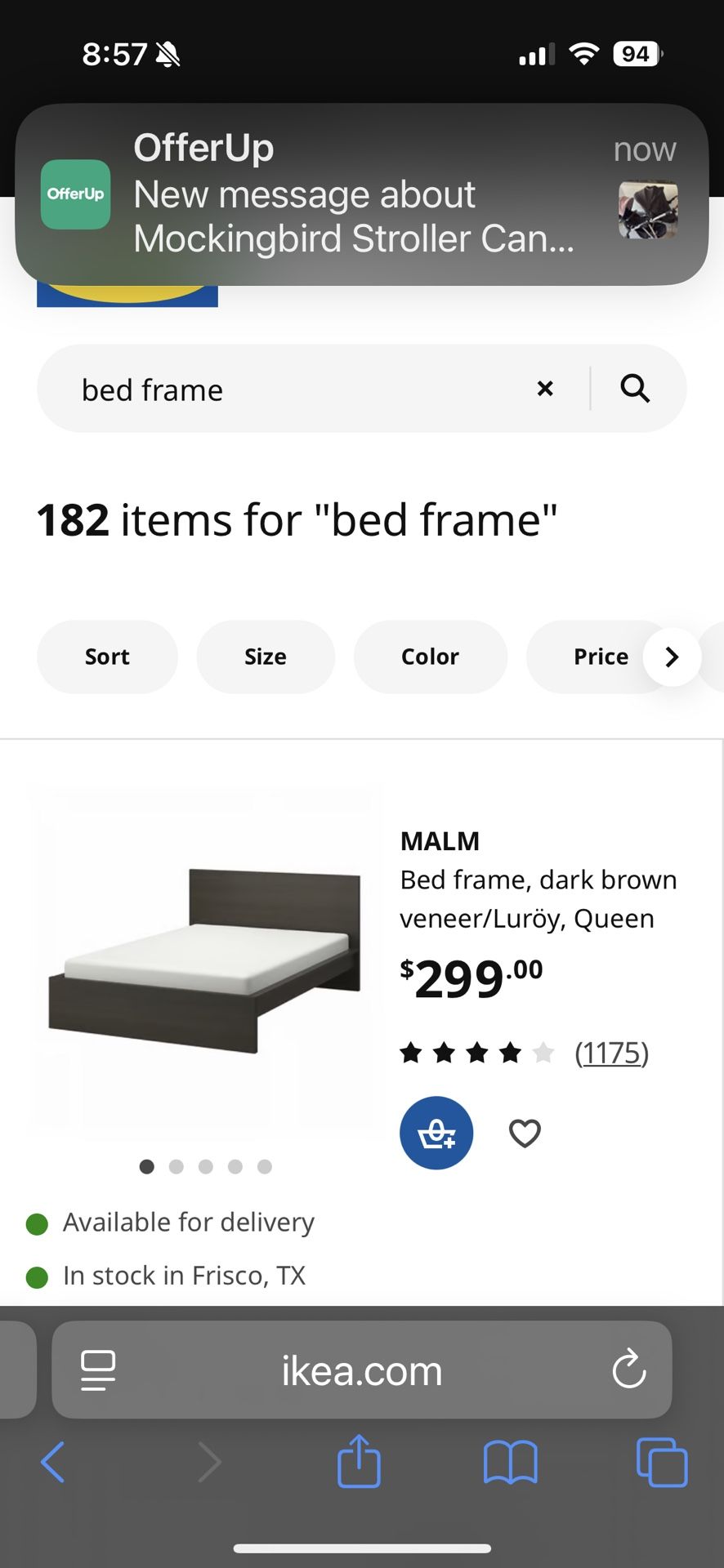The image size is (724, 1568).
Task: Add the MALM bed frame to cart
Action: [x=436, y=1133]
